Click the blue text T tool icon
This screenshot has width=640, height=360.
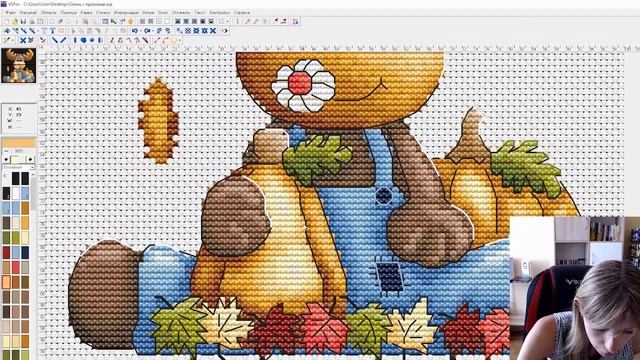click(x=53, y=31)
